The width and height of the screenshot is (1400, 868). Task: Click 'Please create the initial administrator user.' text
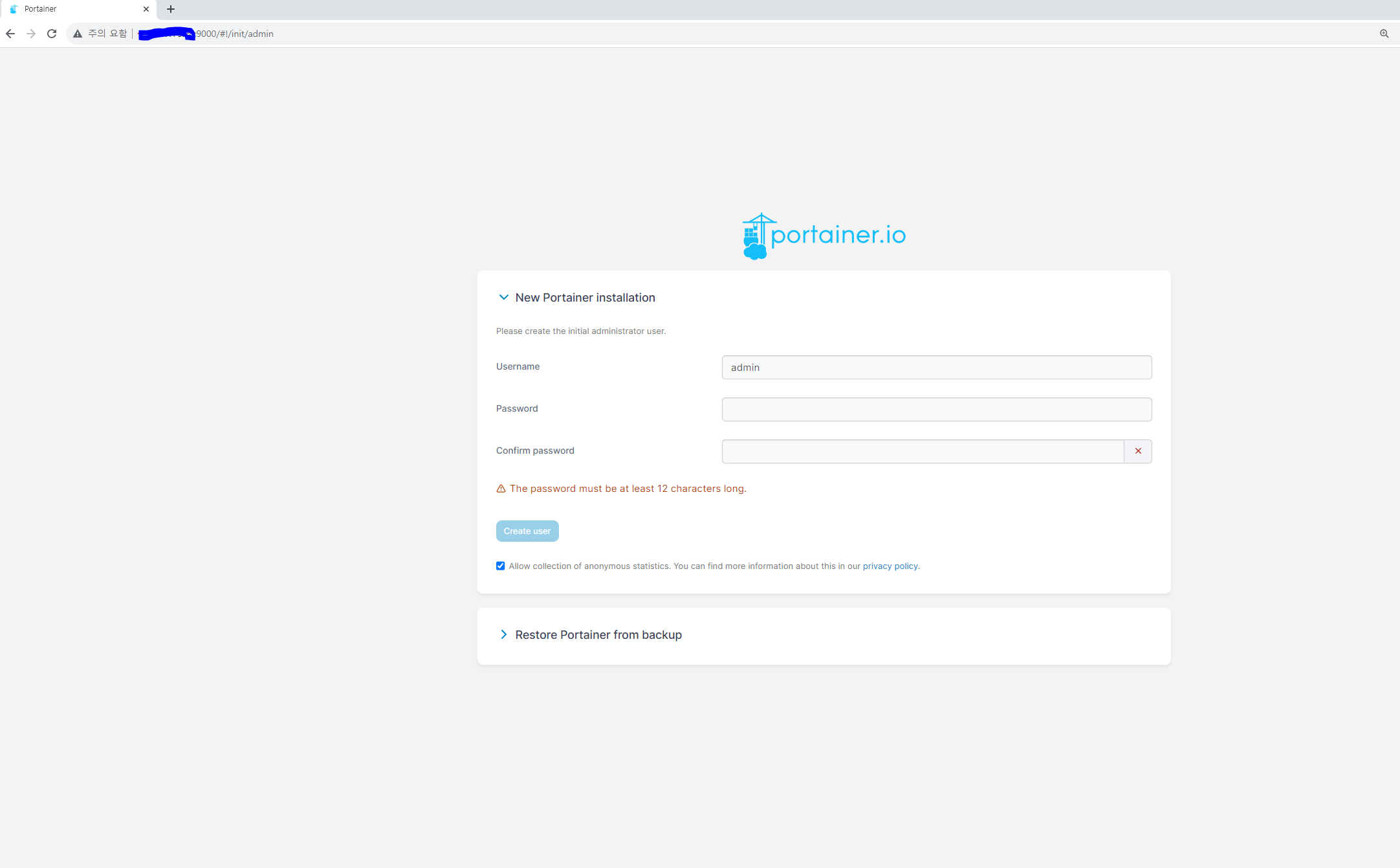(581, 331)
